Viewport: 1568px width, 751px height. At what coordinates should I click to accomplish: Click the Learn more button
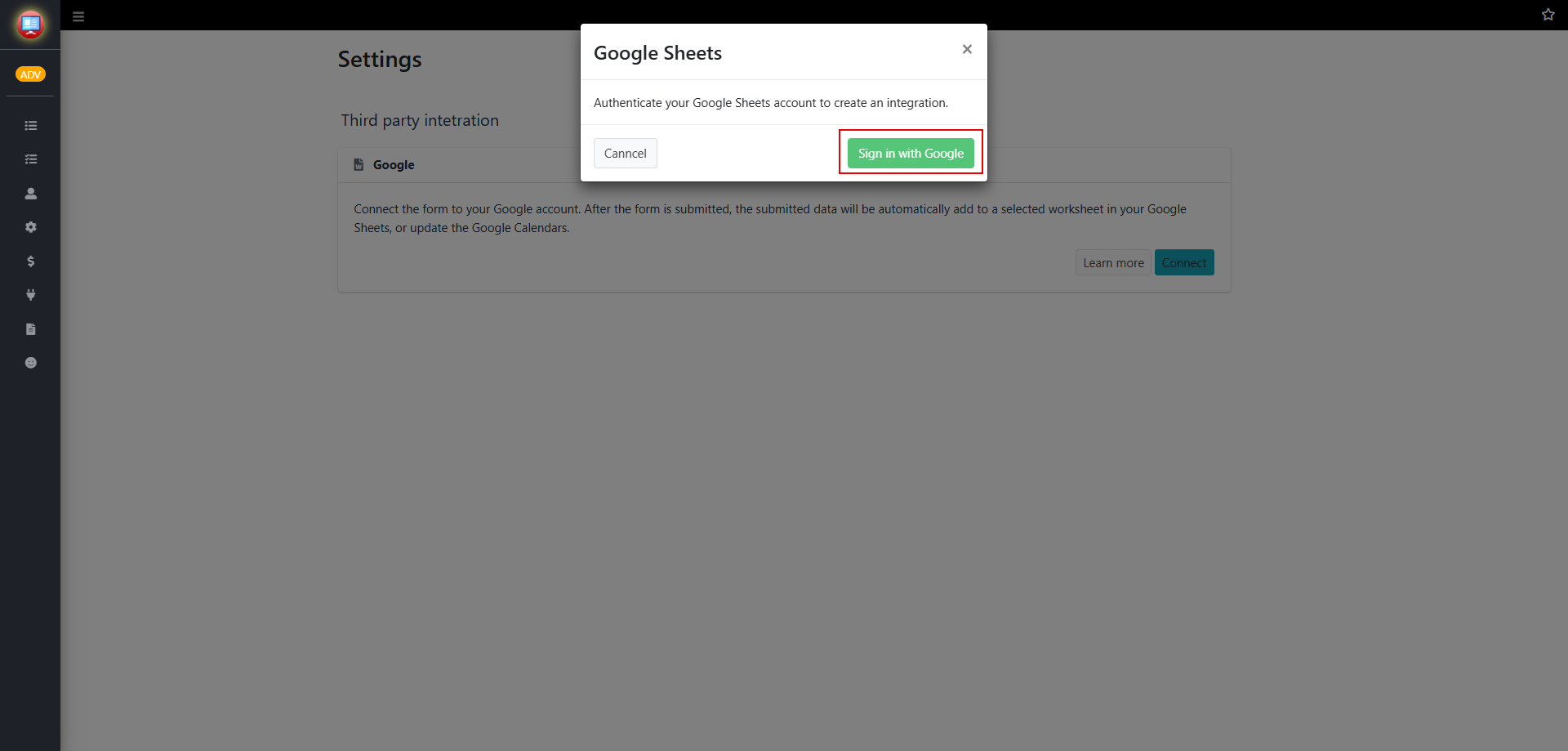[x=1113, y=262]
